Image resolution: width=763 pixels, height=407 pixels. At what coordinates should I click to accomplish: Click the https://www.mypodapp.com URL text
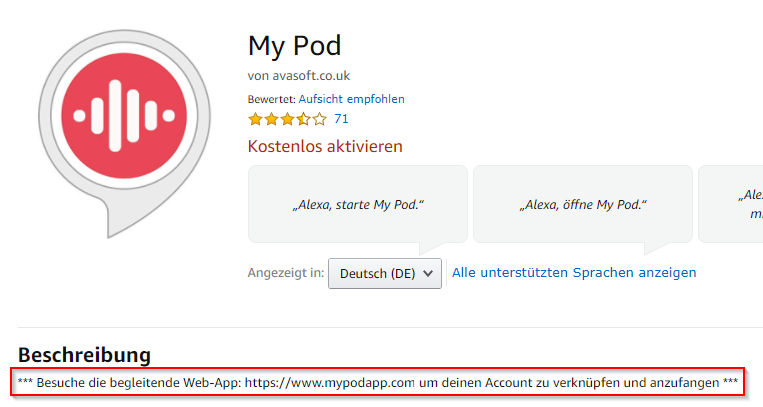click(x=329, y=383)
